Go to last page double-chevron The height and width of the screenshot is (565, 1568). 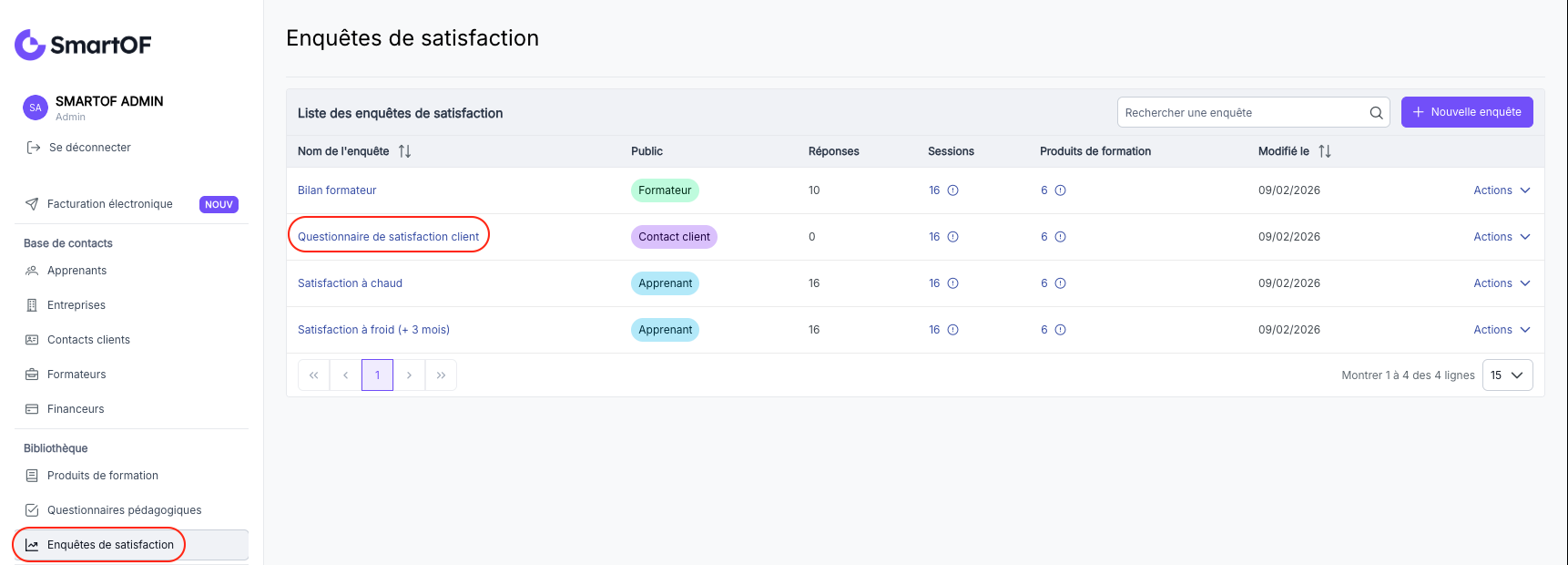441,375
